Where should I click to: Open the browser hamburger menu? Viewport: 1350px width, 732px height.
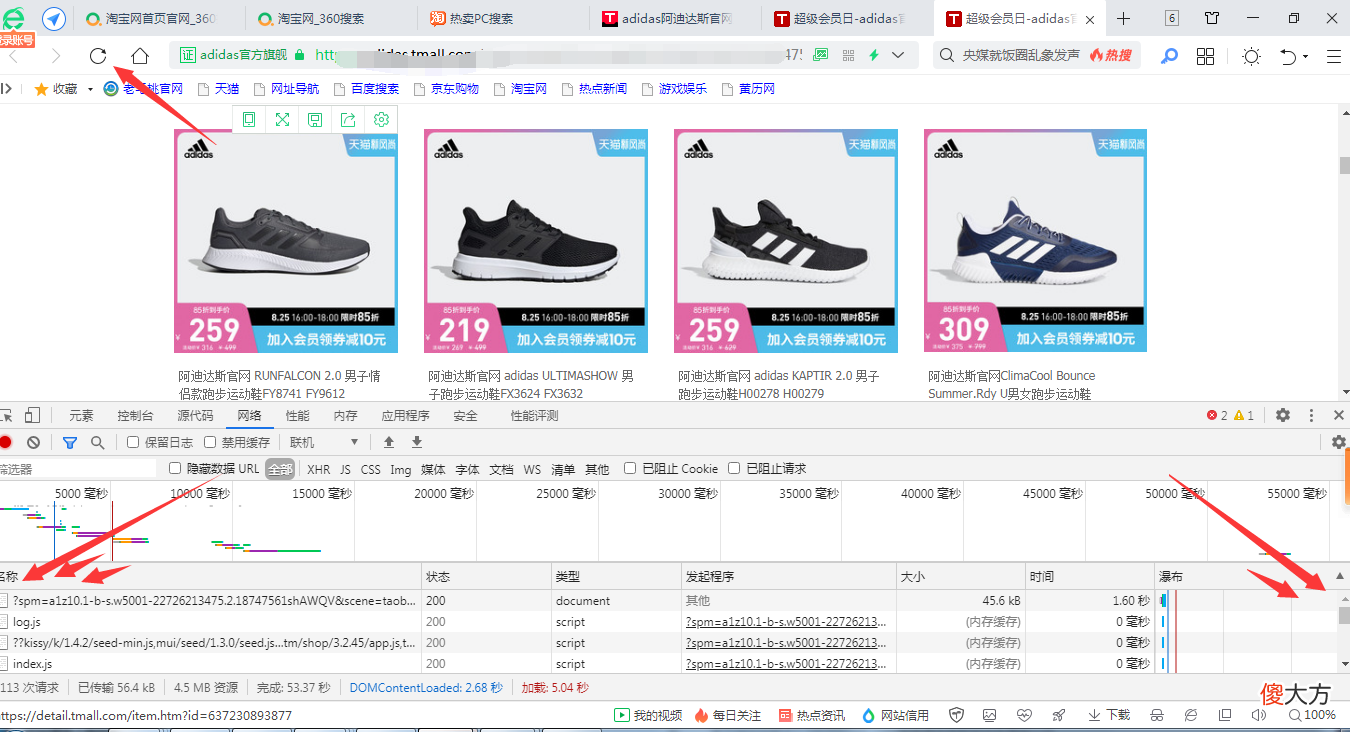click(1334, 56)
